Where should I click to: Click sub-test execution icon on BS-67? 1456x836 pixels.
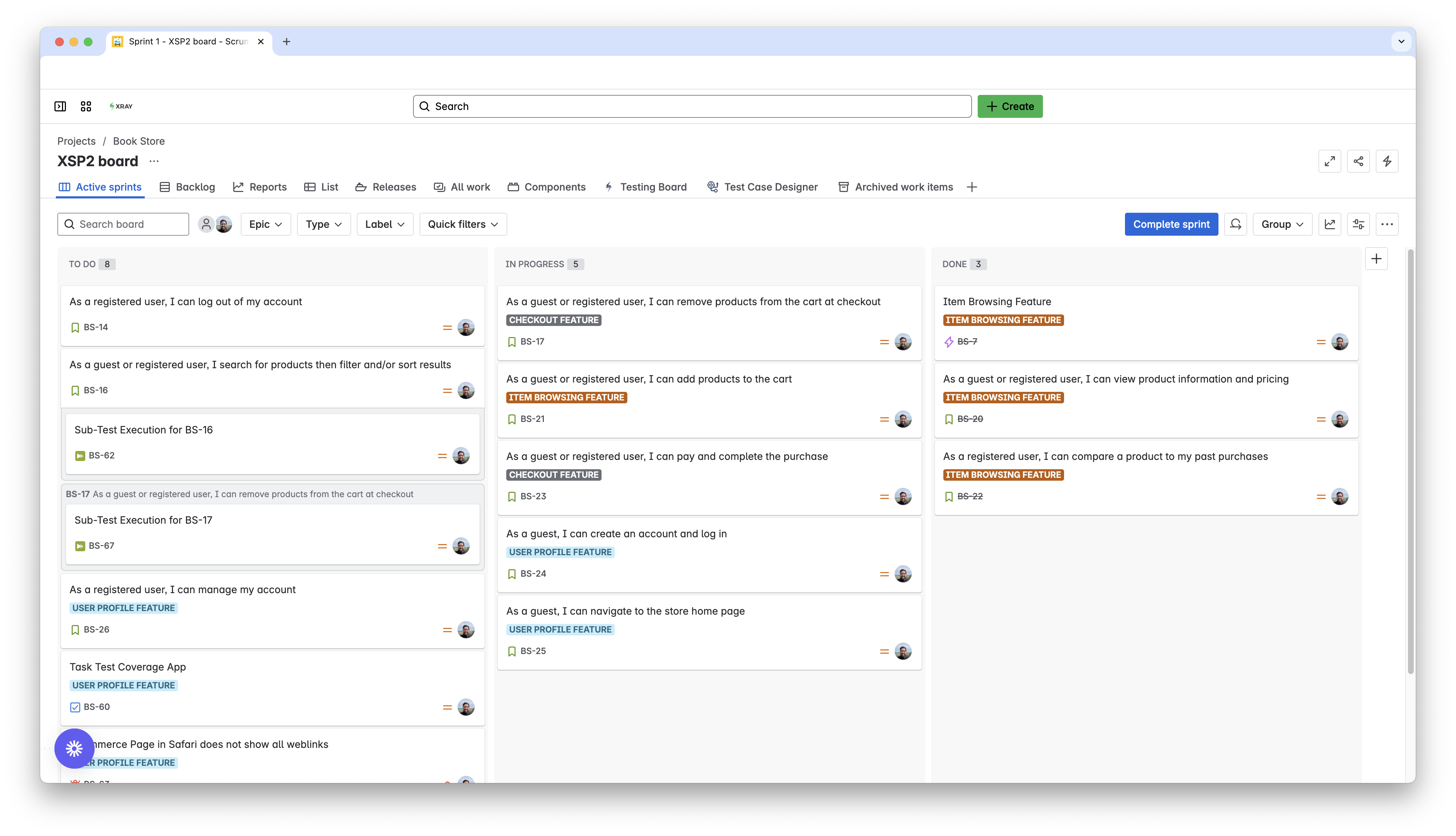pos(80,546)
